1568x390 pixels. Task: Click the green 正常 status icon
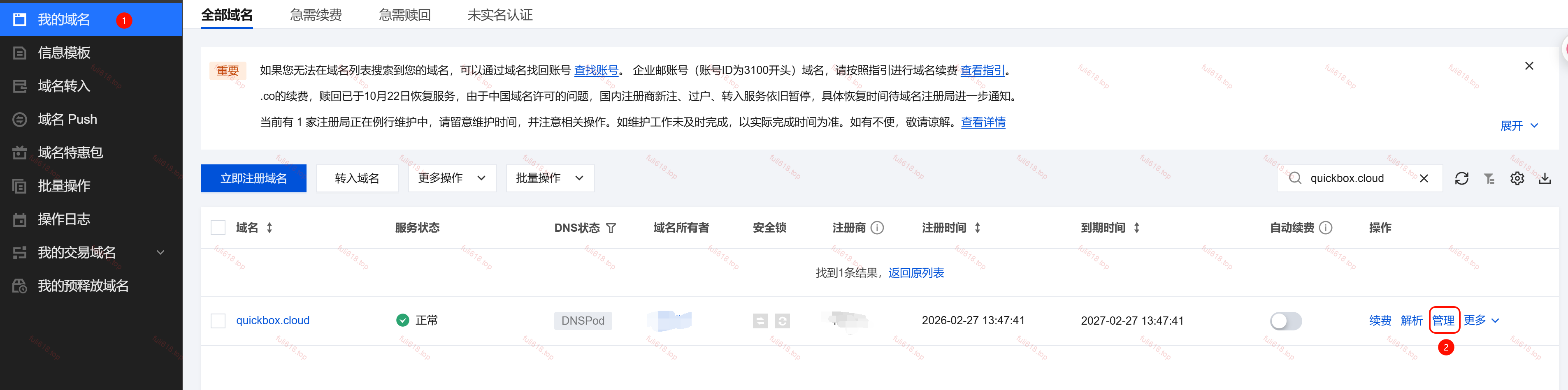pyautogui.click(x=403, y=321)
